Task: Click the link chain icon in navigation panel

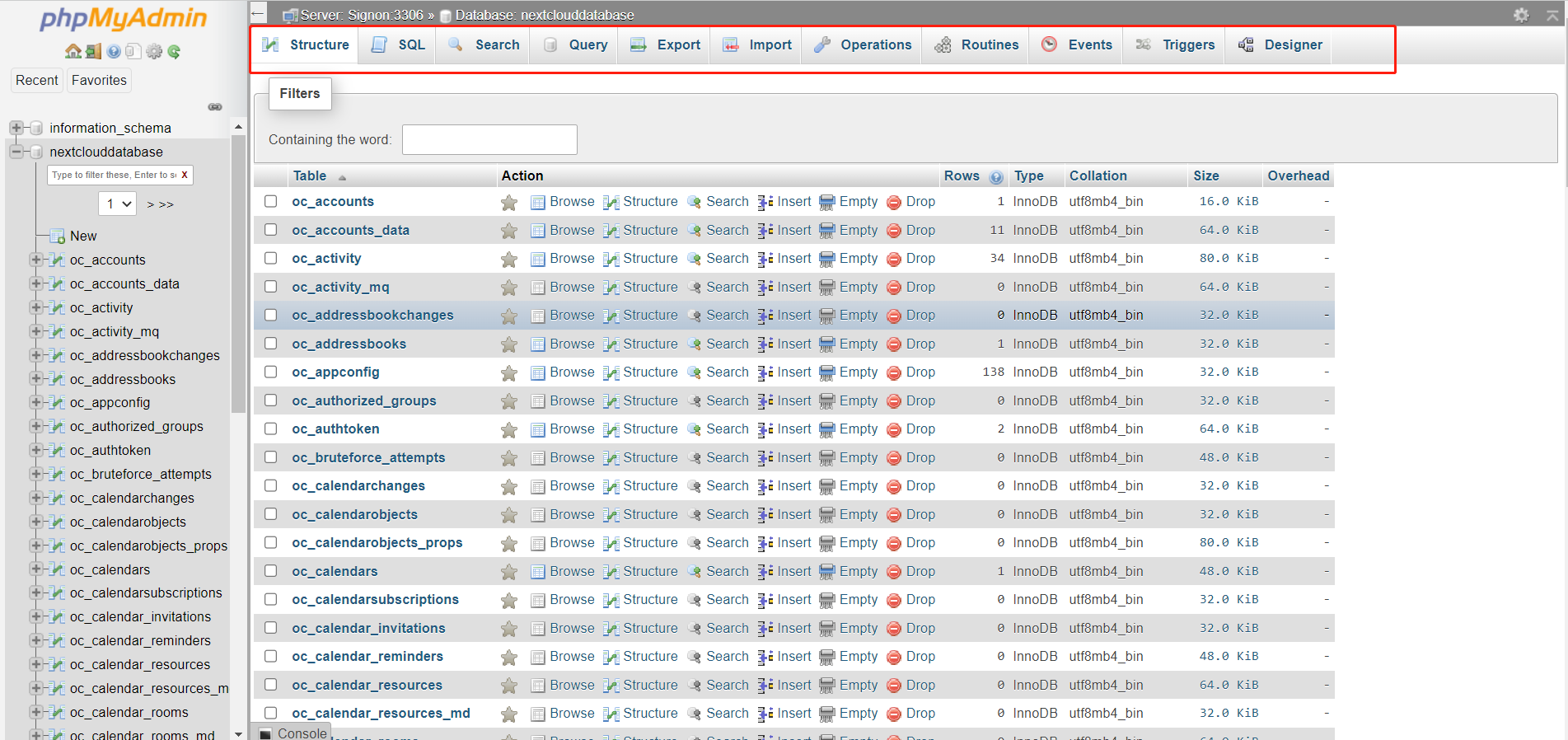Action: tap(215, 106)
